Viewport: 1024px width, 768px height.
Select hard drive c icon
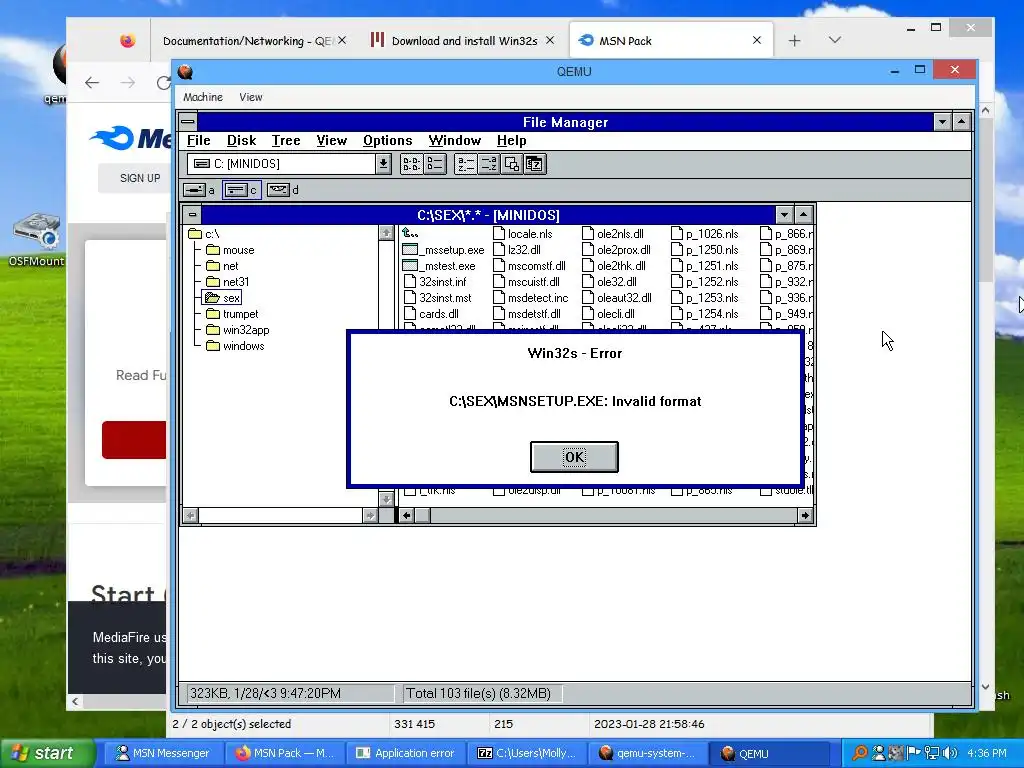coord(242,190)
